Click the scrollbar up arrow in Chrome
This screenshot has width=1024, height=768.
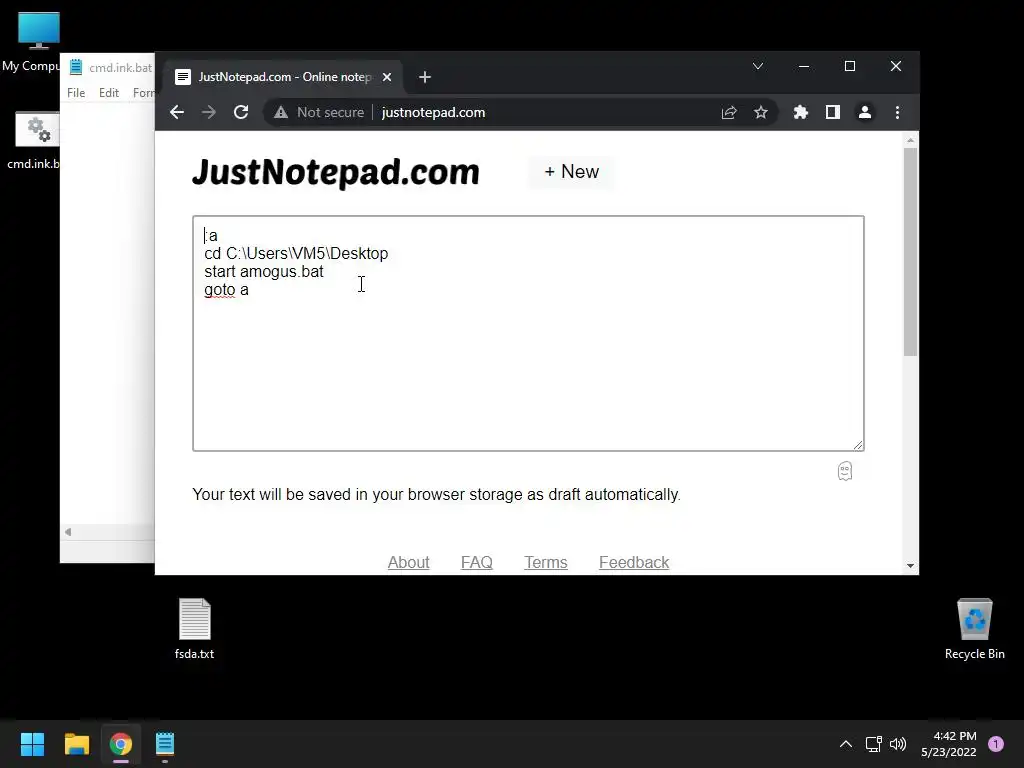910,140
